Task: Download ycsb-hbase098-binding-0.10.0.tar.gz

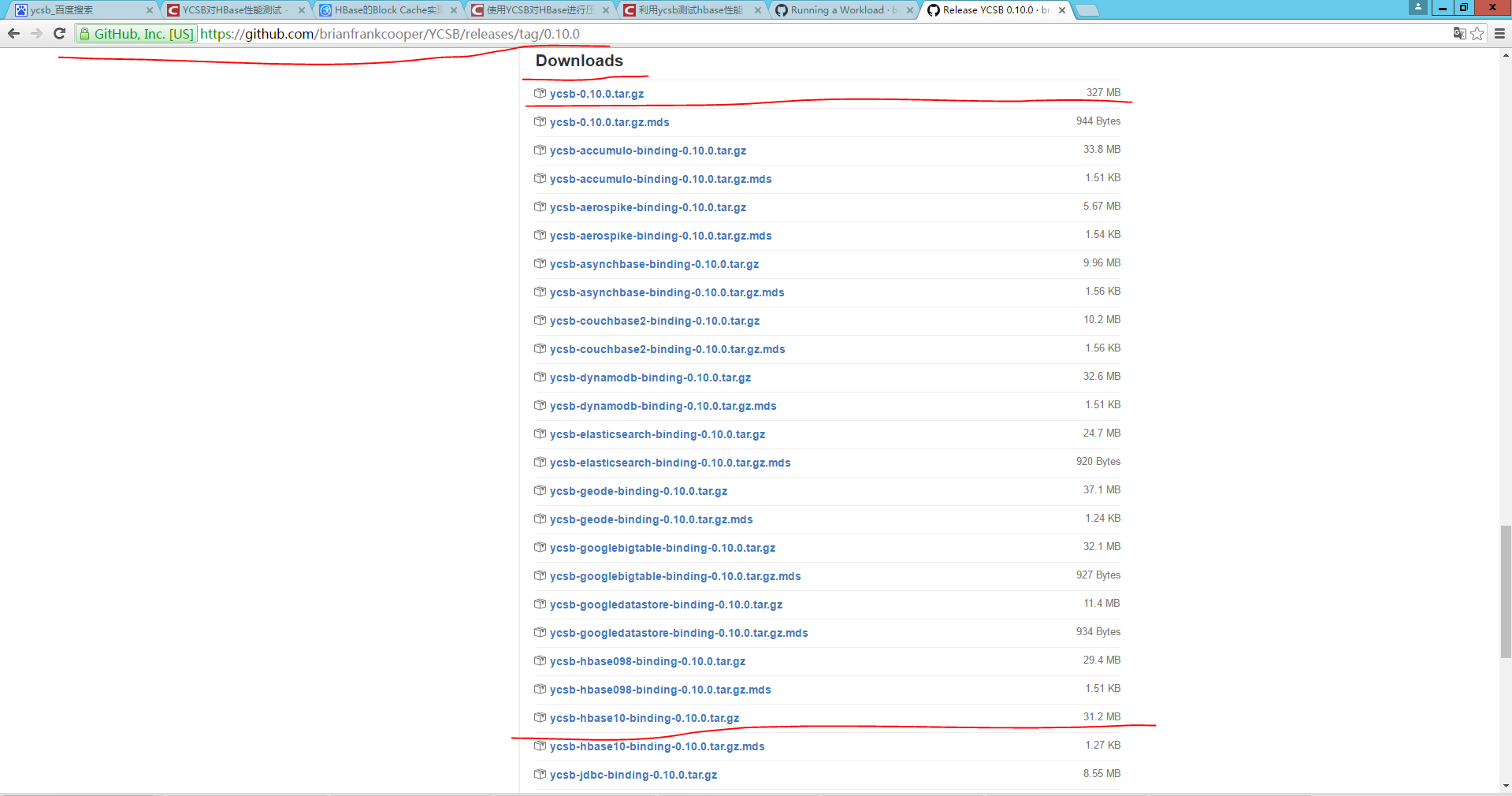Action: point(648,661)
